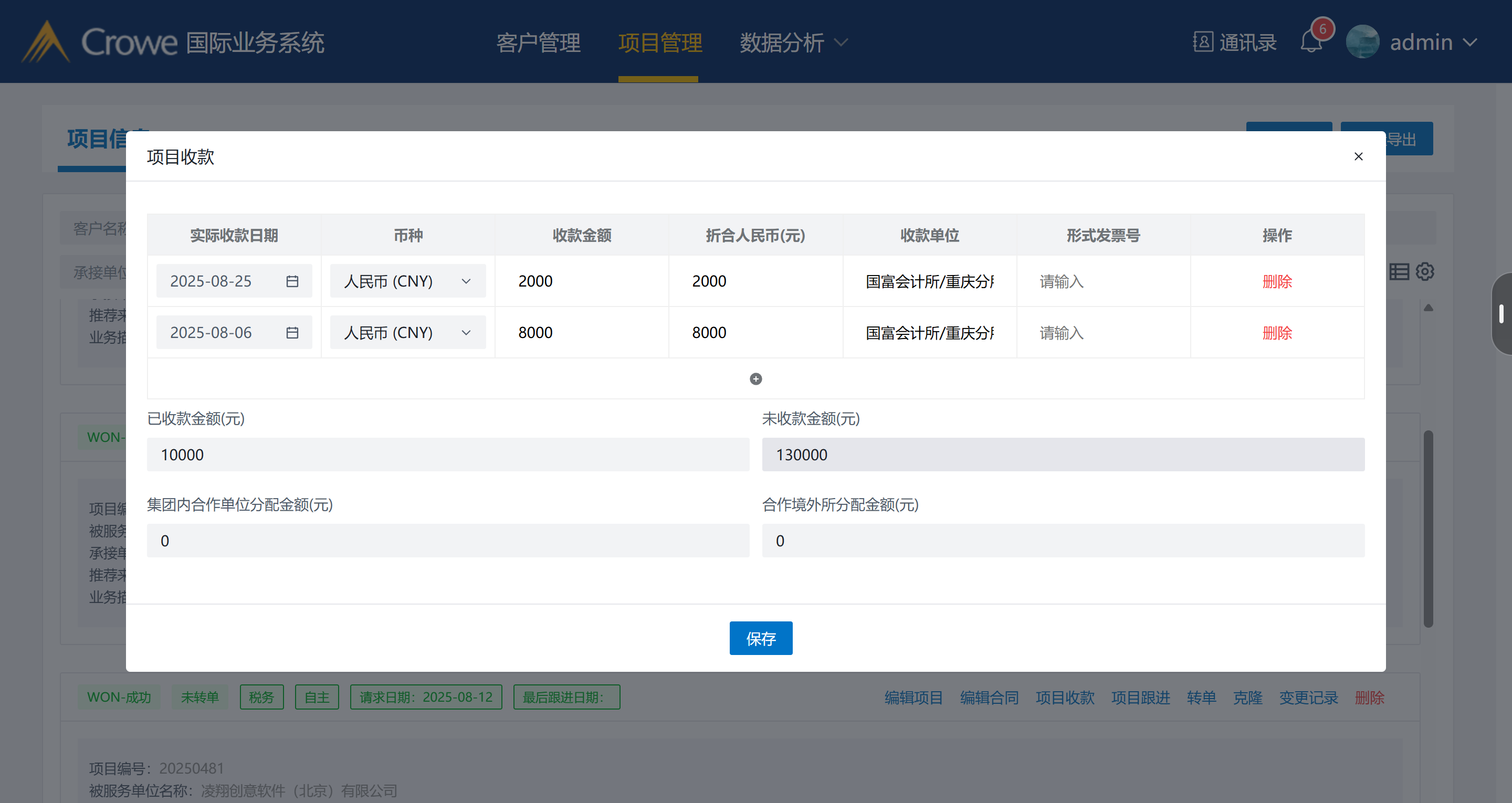Click the add row plus icon
1512x803 pixels.
755,378
